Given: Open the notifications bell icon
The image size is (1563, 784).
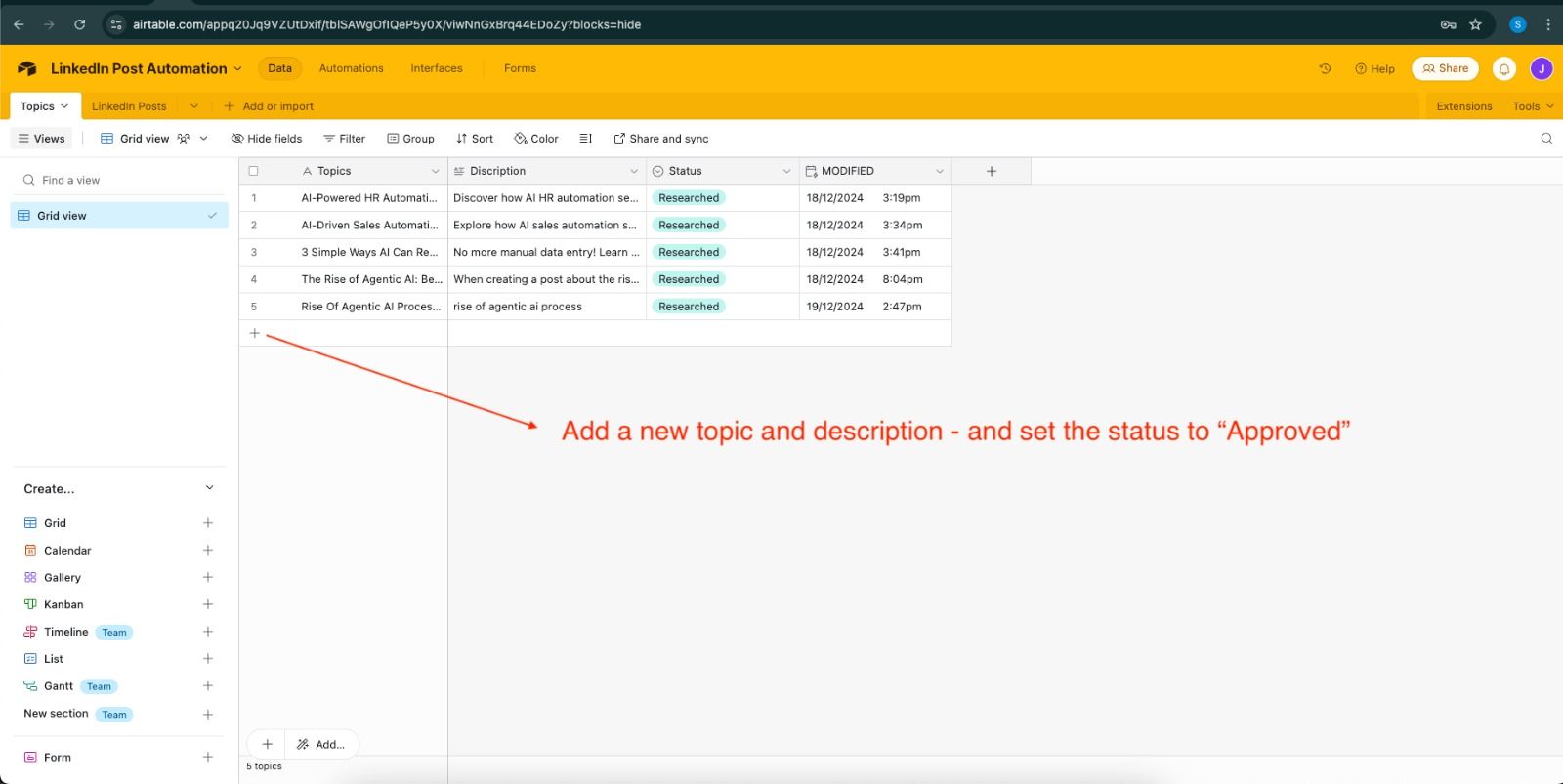Looking at the screenshot, I should tap(1504, 68).
